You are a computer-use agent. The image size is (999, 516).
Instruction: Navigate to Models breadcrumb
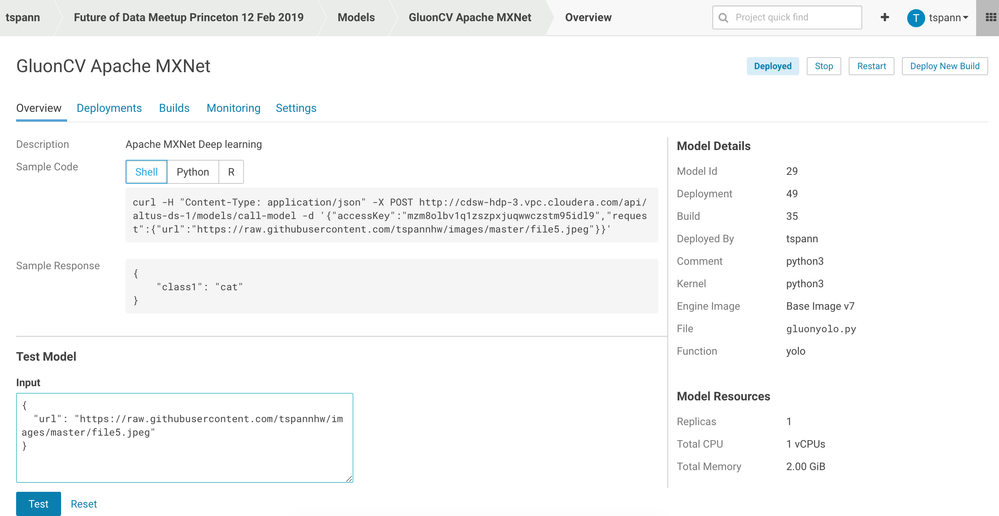pyautogui.click(x=356, y=18)
